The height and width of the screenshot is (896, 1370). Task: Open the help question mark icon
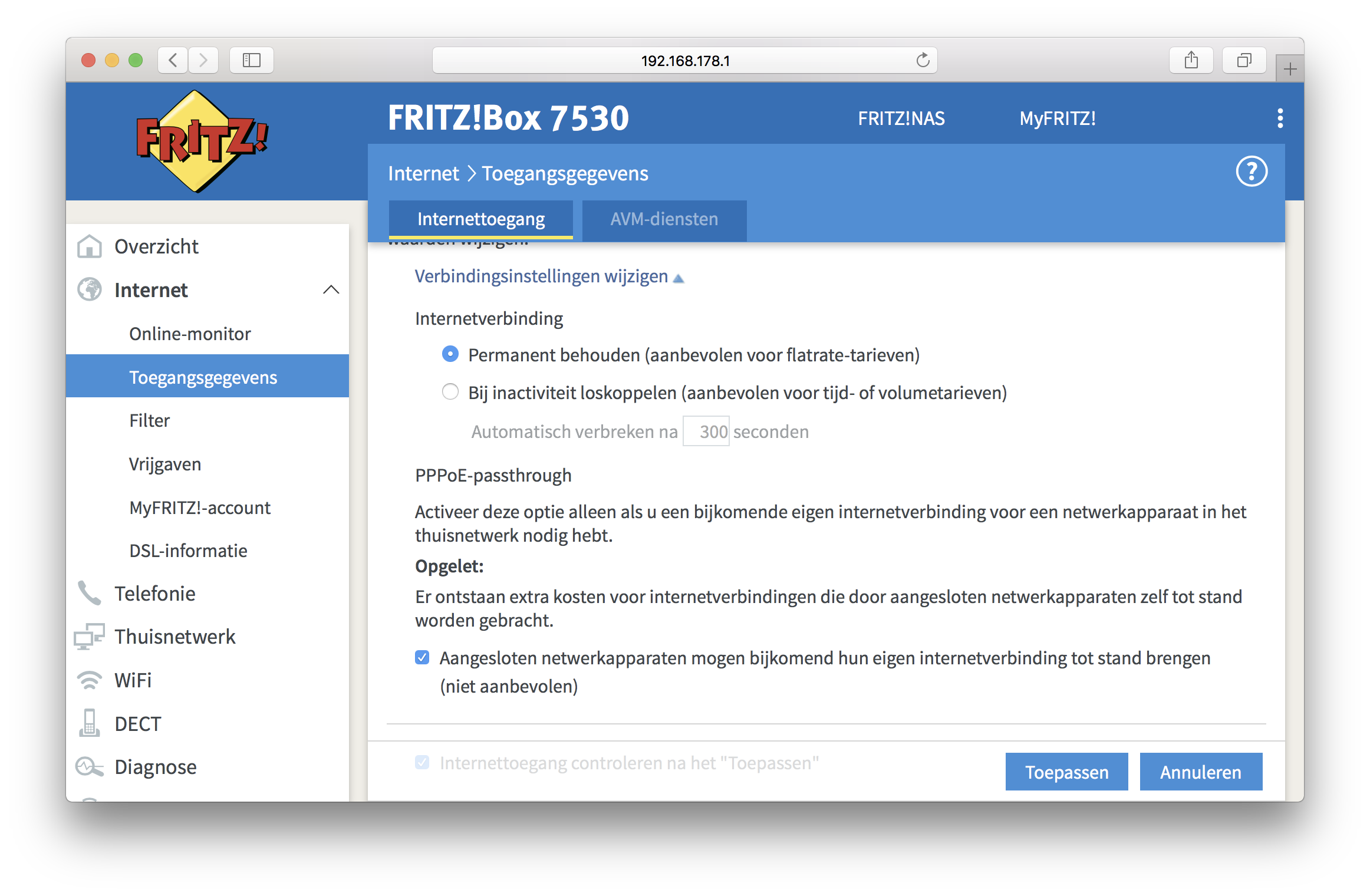click(1251, 172)
